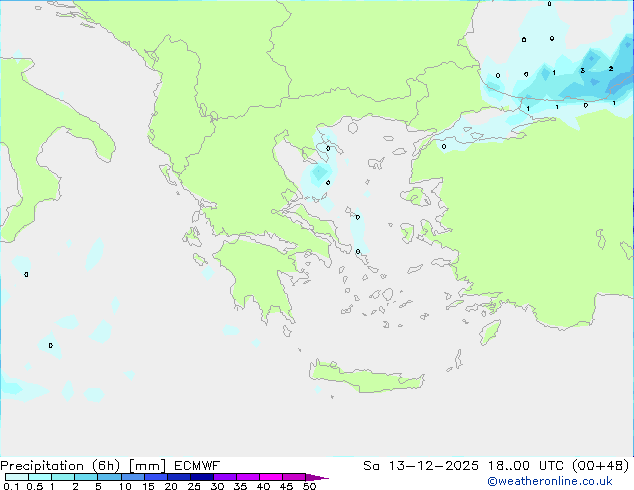Click the '2' precipitation value on the map
The width and height of the screenshot is (634, 490).
[611, 69]
